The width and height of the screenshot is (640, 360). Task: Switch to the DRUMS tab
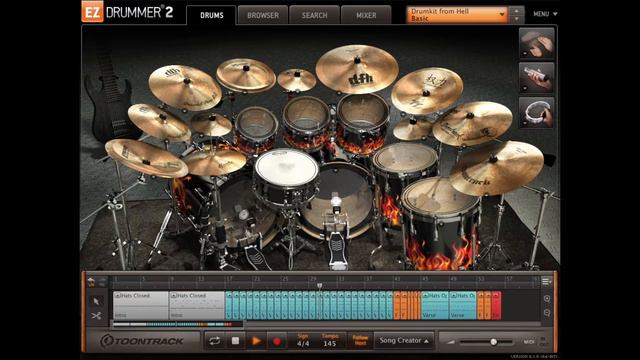(x=211, y=15)
